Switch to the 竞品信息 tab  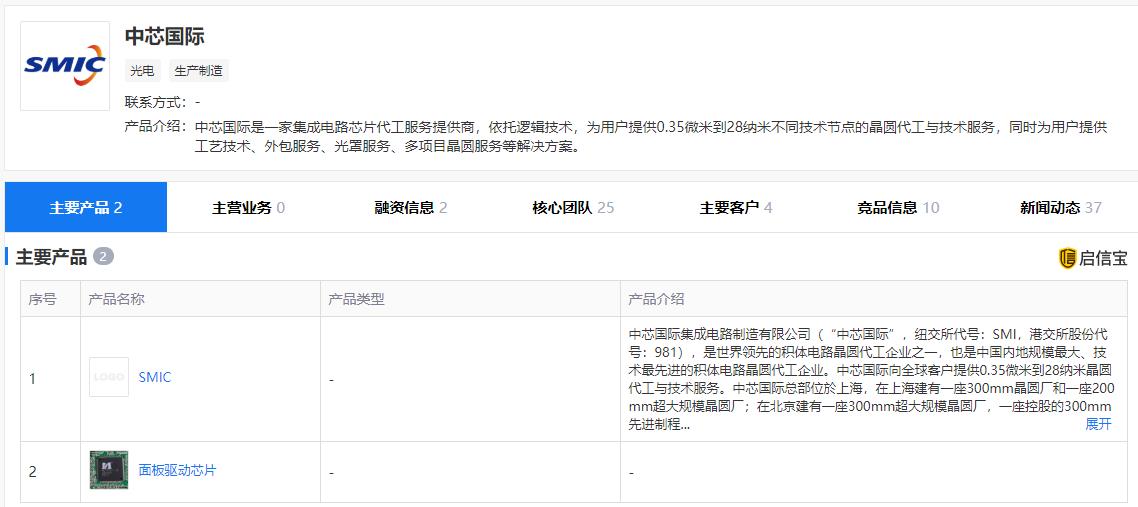point(898,207)
